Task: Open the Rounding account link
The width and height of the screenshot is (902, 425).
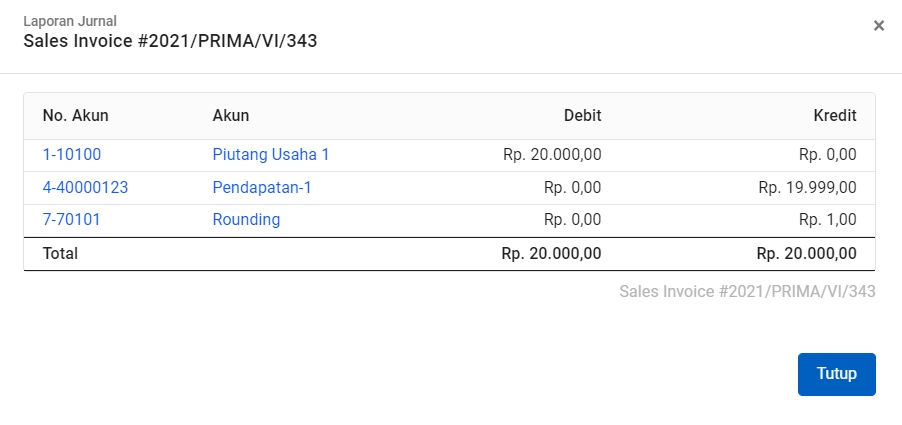Action: pyautogui.click(x=246, y=220)
